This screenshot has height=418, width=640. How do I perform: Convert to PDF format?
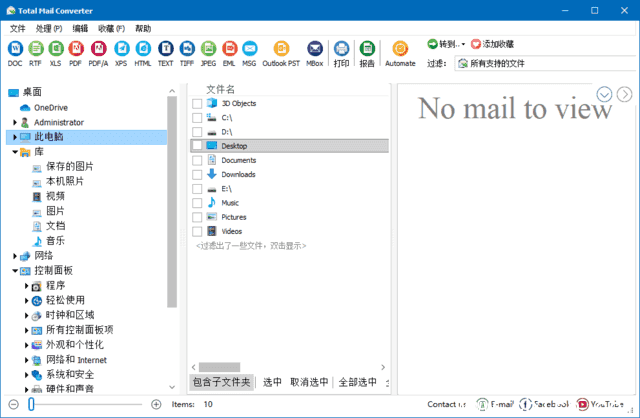tap(76, 53)
